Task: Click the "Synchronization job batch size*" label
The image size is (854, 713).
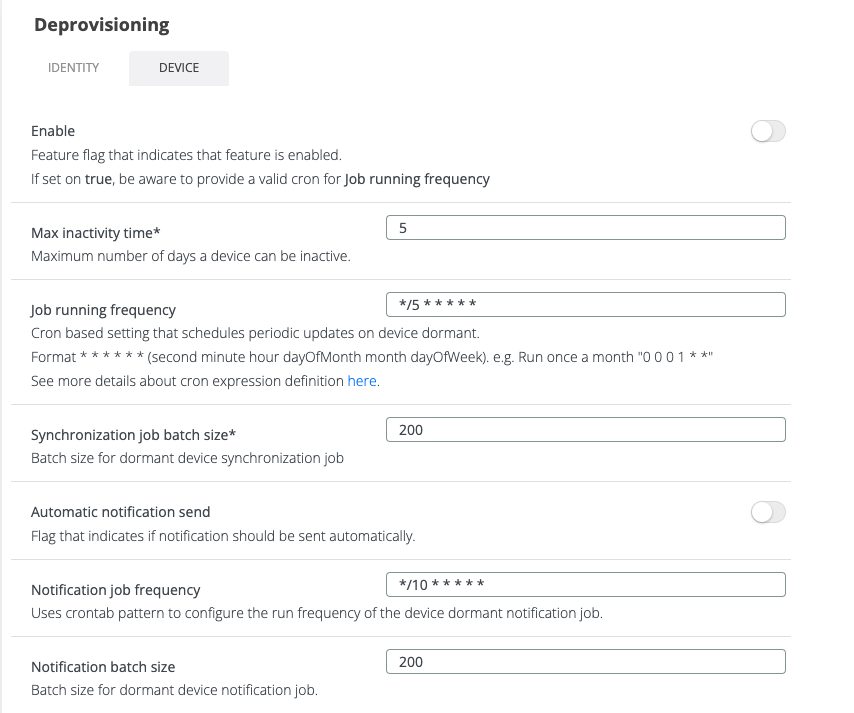Action: 133,435
